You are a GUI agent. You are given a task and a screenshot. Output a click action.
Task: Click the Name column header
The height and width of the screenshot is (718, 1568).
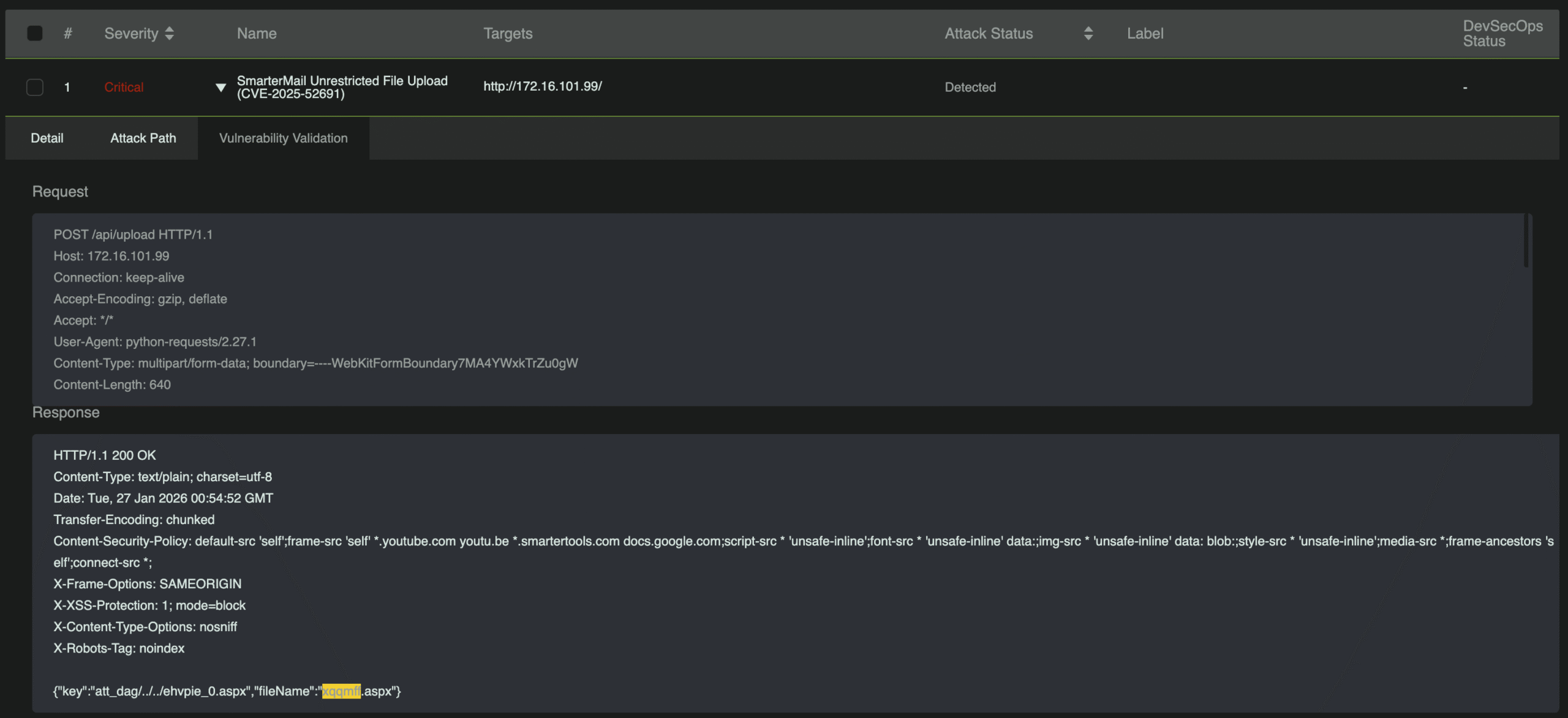point(257,34)
